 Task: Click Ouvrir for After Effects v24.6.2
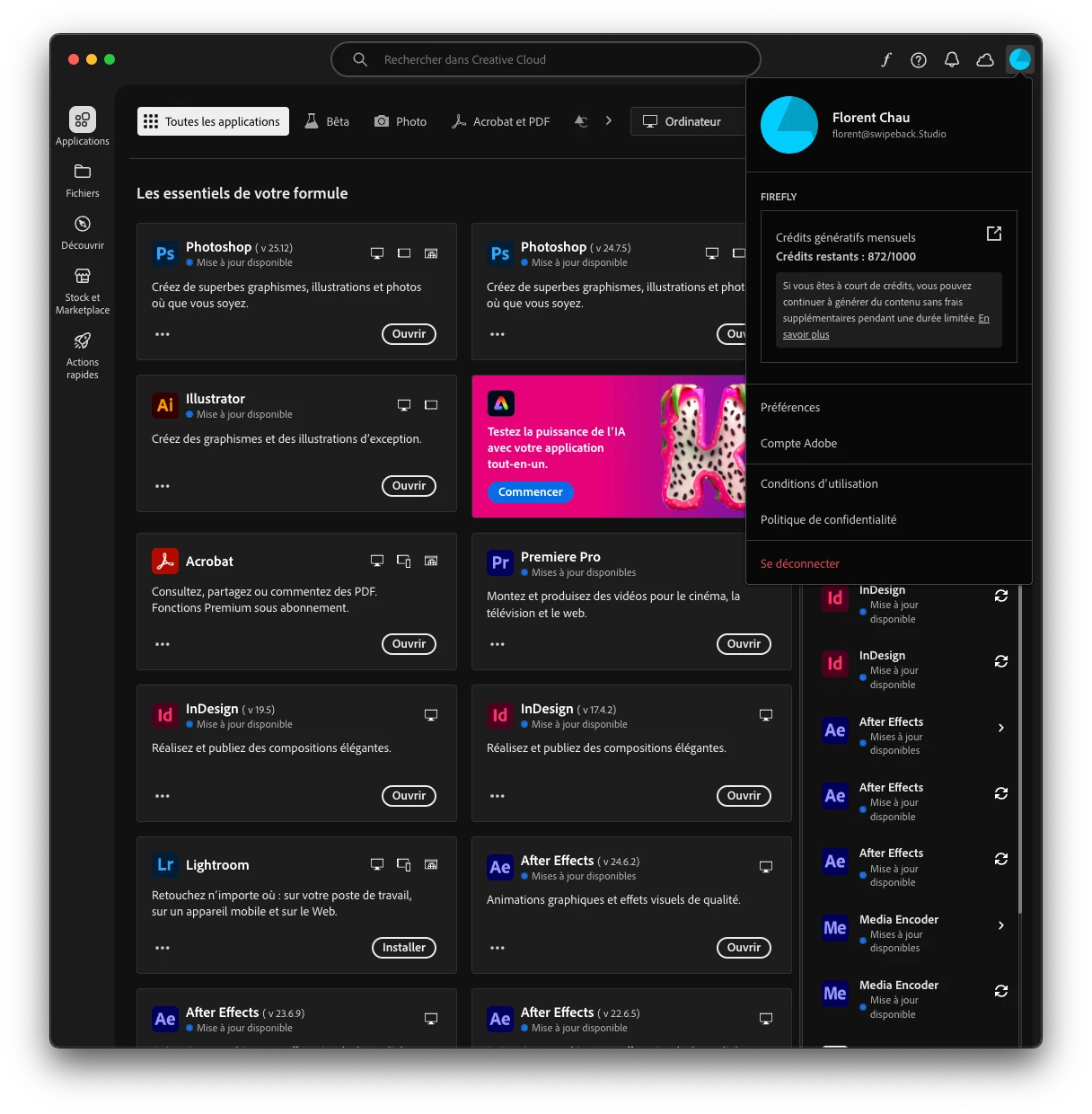(744, 948)
